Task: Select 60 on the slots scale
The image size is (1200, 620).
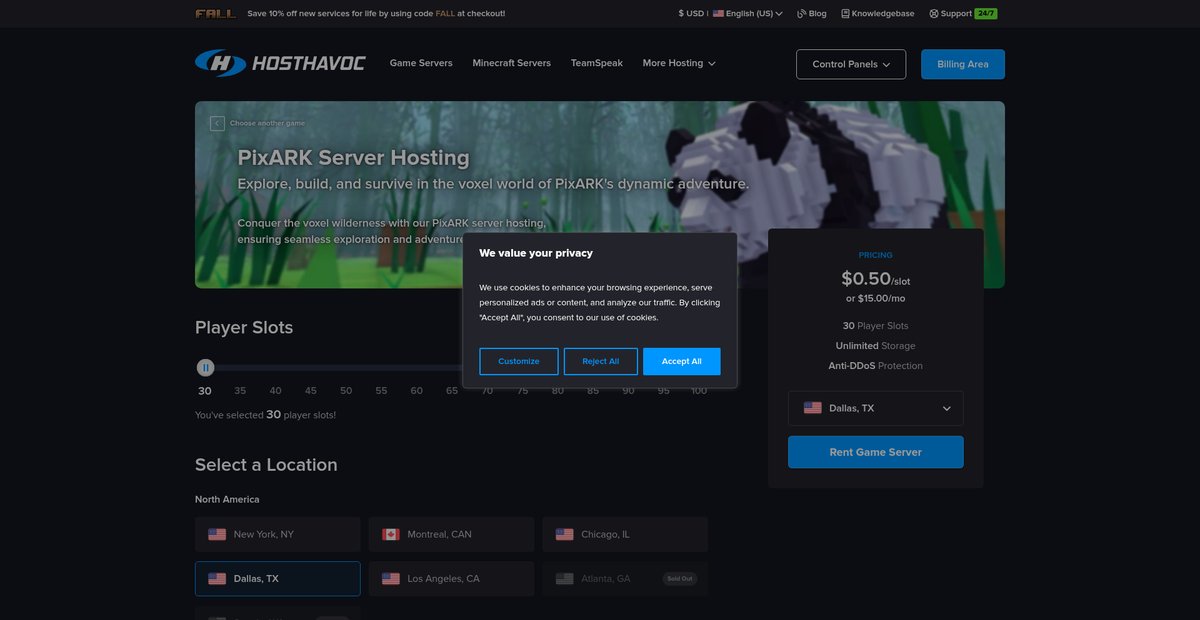Action: pos(417,391)
